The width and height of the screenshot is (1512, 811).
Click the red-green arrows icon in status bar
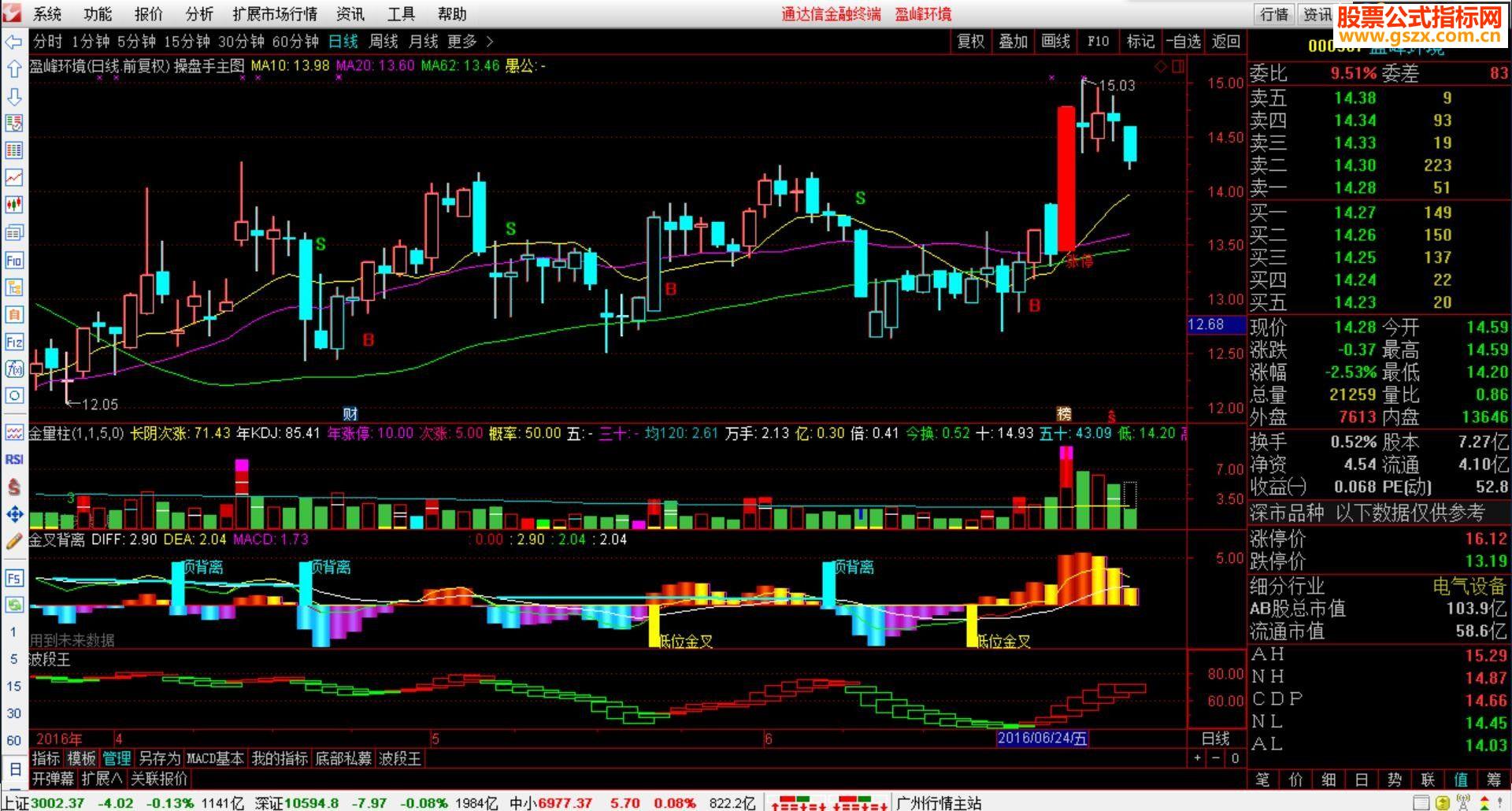point(1486,803)
